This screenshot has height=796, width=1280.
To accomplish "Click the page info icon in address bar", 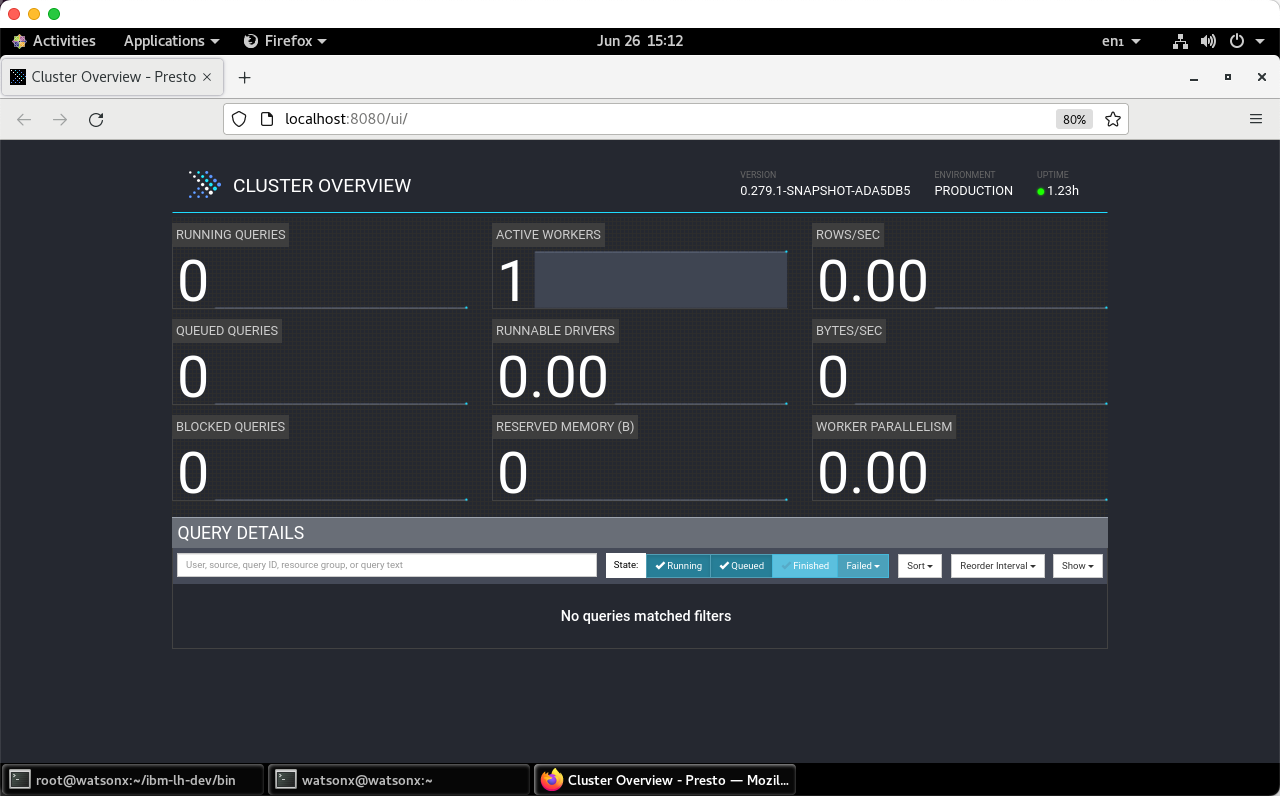I will 266,119.
